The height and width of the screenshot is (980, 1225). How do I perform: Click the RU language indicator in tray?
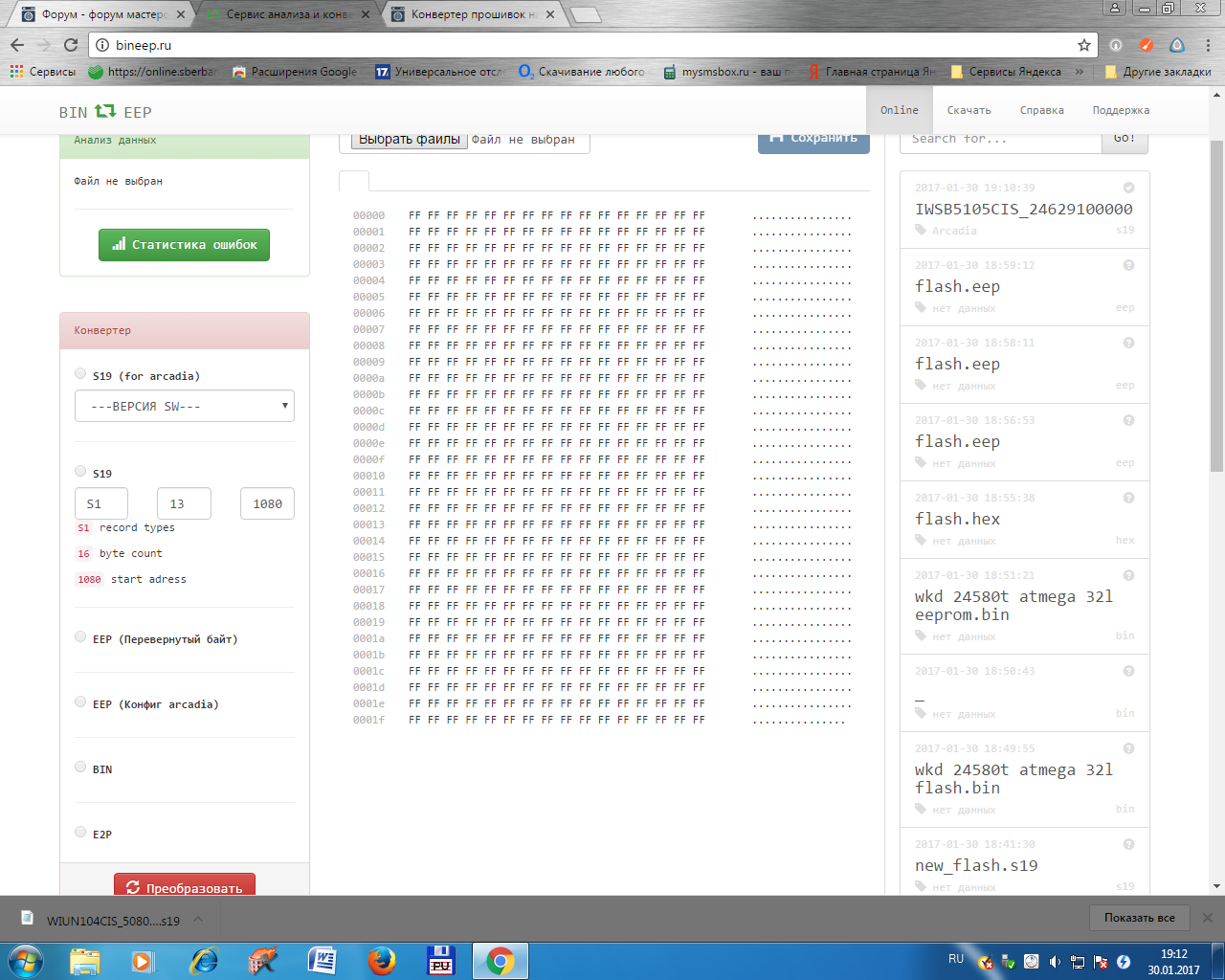[x=955, y=959]
